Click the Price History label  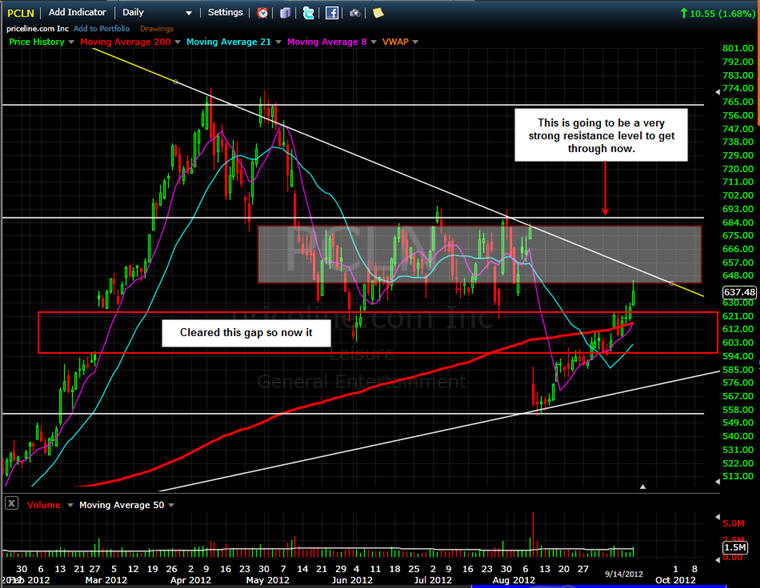click(x=37, y=42)
